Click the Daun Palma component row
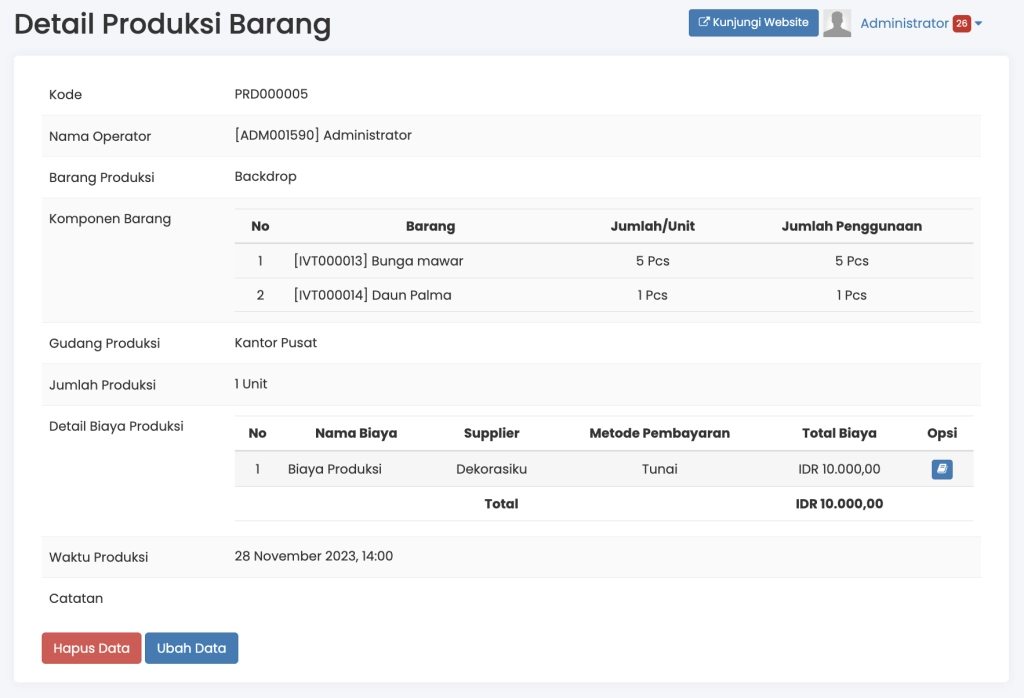 [372, 295]
